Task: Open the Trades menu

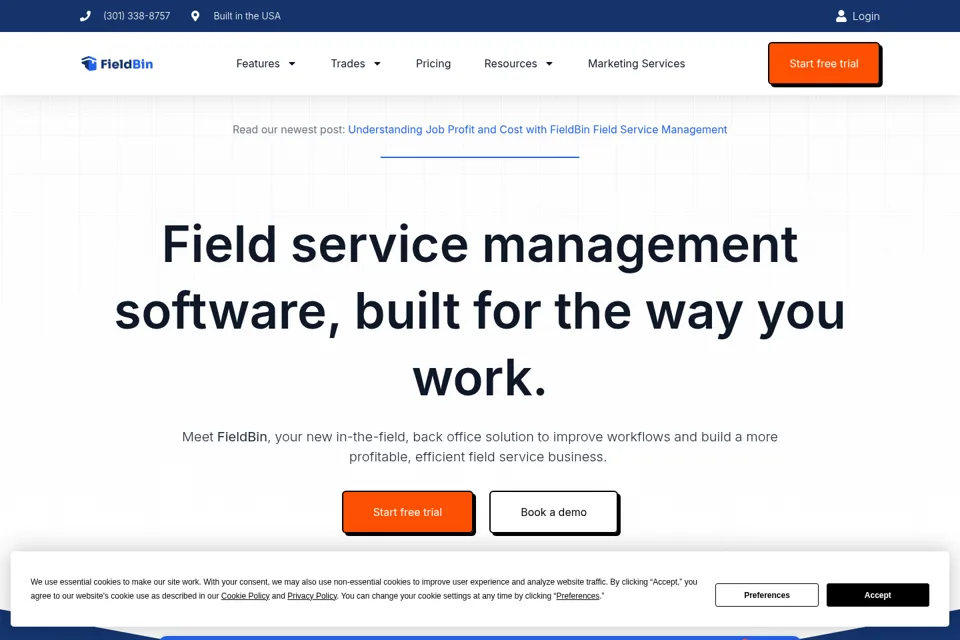Action: click(x=348, y=64)
